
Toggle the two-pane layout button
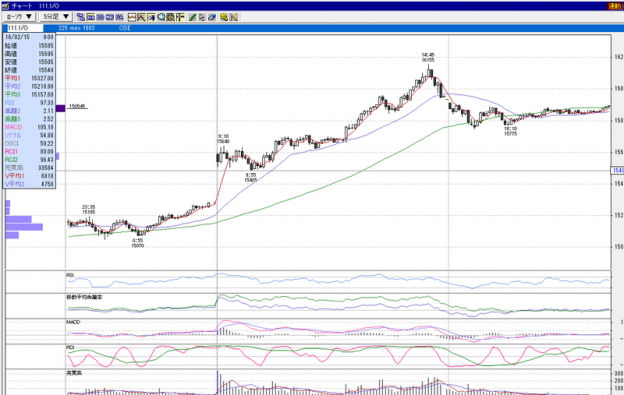[x=100, y=17]
